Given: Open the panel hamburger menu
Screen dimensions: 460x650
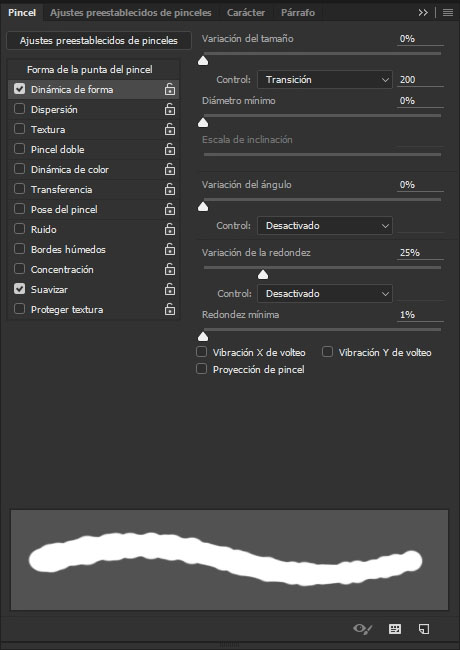Looking at the screenshot, I should [448, 12].
